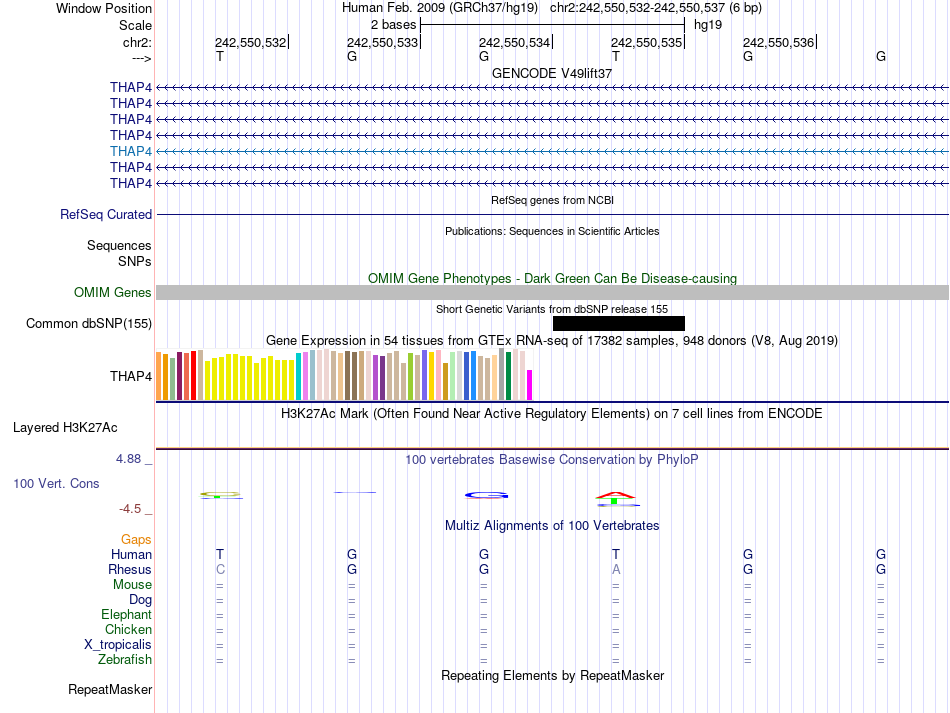950x713 pixels.
Task: Select the Human alignment row label
Action: point(131,554)
